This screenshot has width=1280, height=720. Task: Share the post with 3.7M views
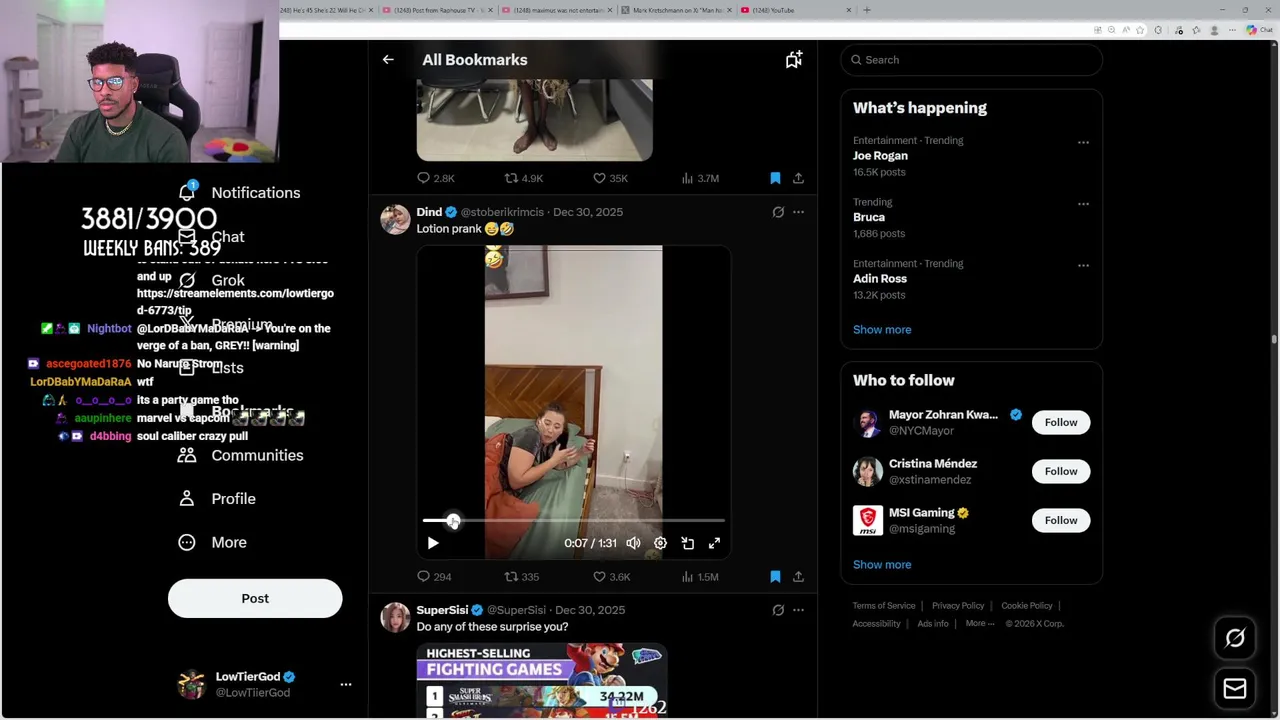[x=798, y=178]
